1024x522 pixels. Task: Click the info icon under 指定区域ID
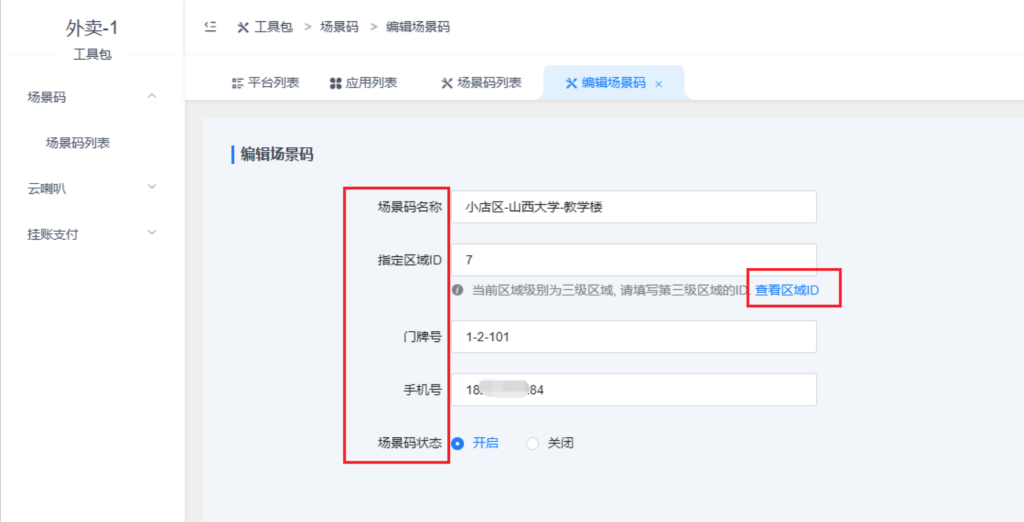[458, 289]
